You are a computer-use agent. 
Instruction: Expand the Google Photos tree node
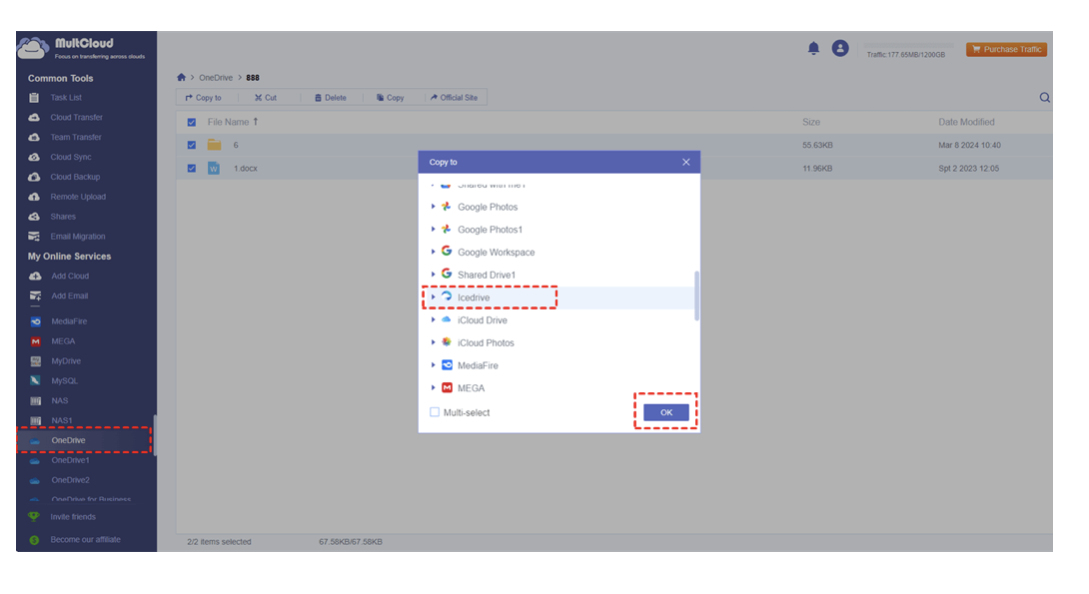(x=433, y=207)
